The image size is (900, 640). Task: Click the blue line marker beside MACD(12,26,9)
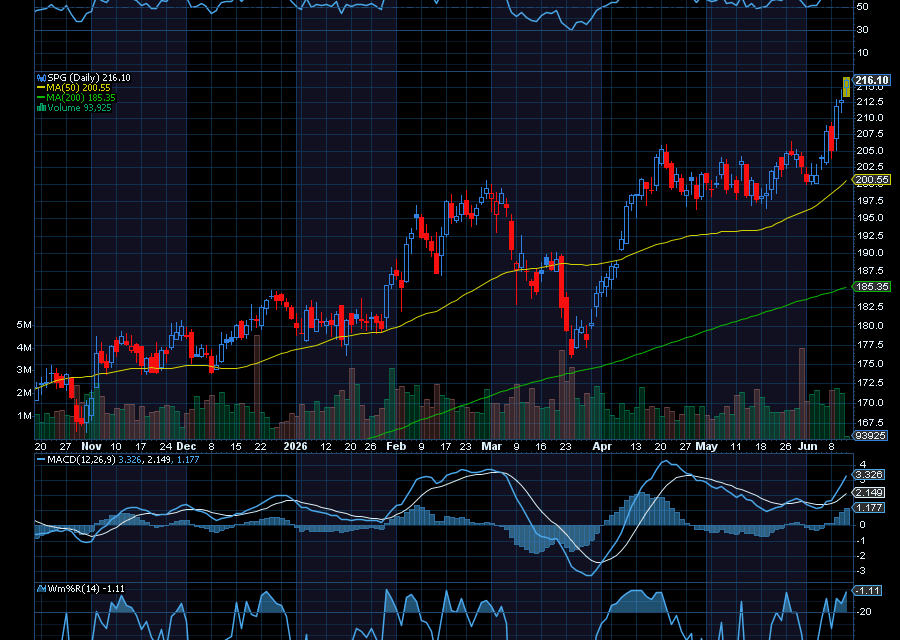[x=41, y=459]
